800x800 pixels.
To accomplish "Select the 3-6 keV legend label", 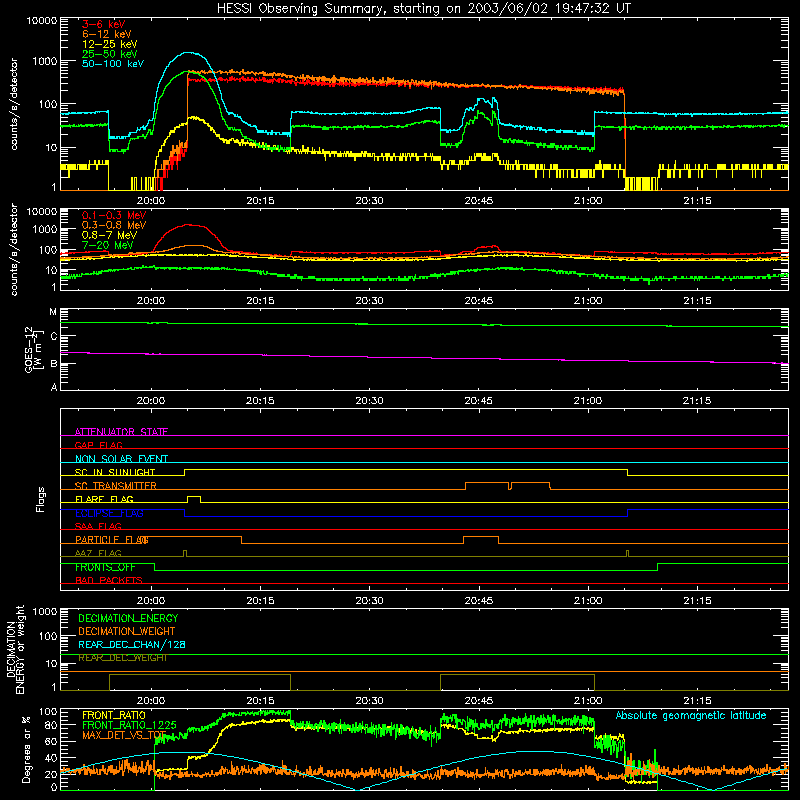I will [104, 24].
